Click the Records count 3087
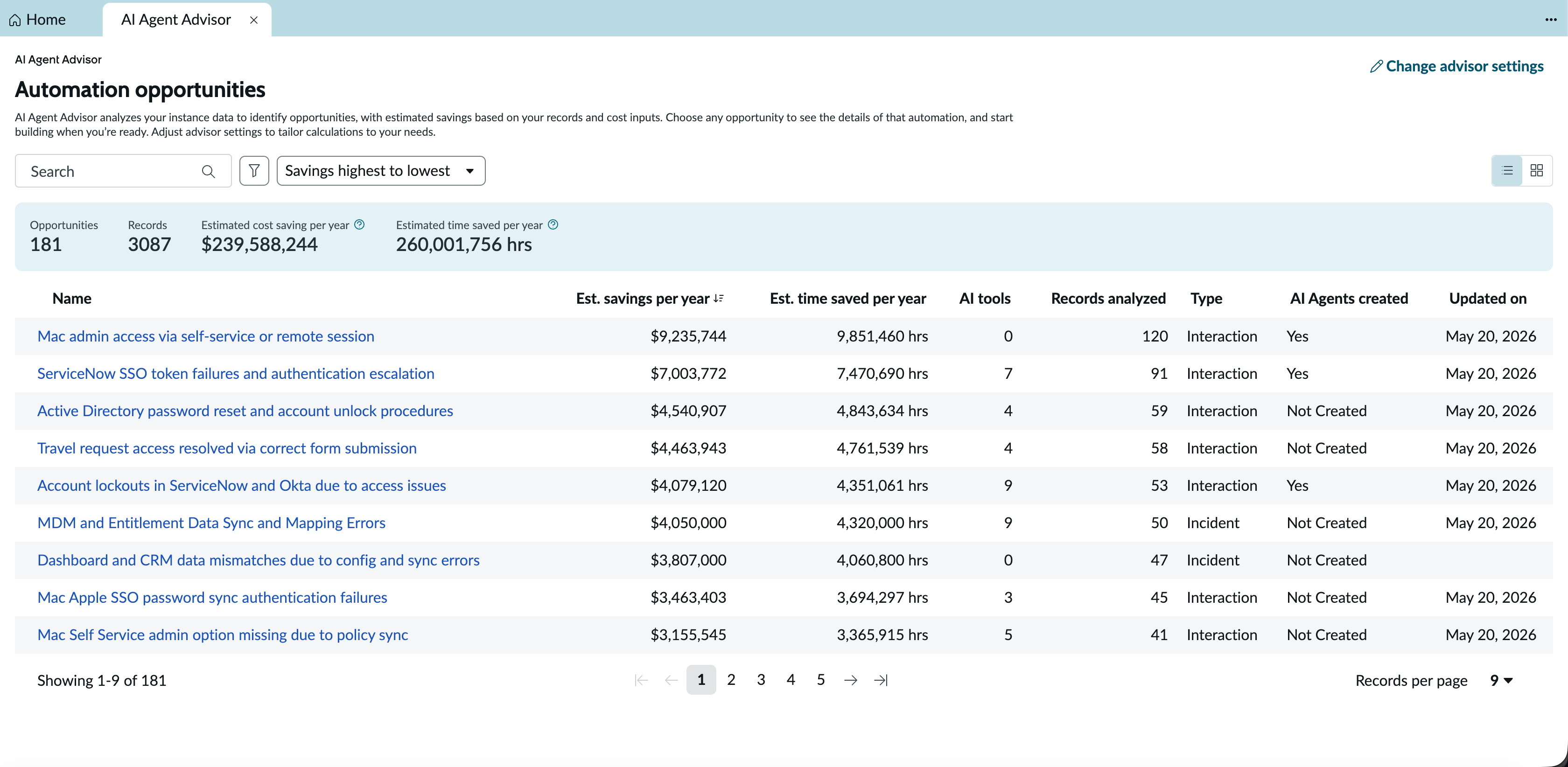Viewport: 1568px width, 767px height. click(149, 244)
